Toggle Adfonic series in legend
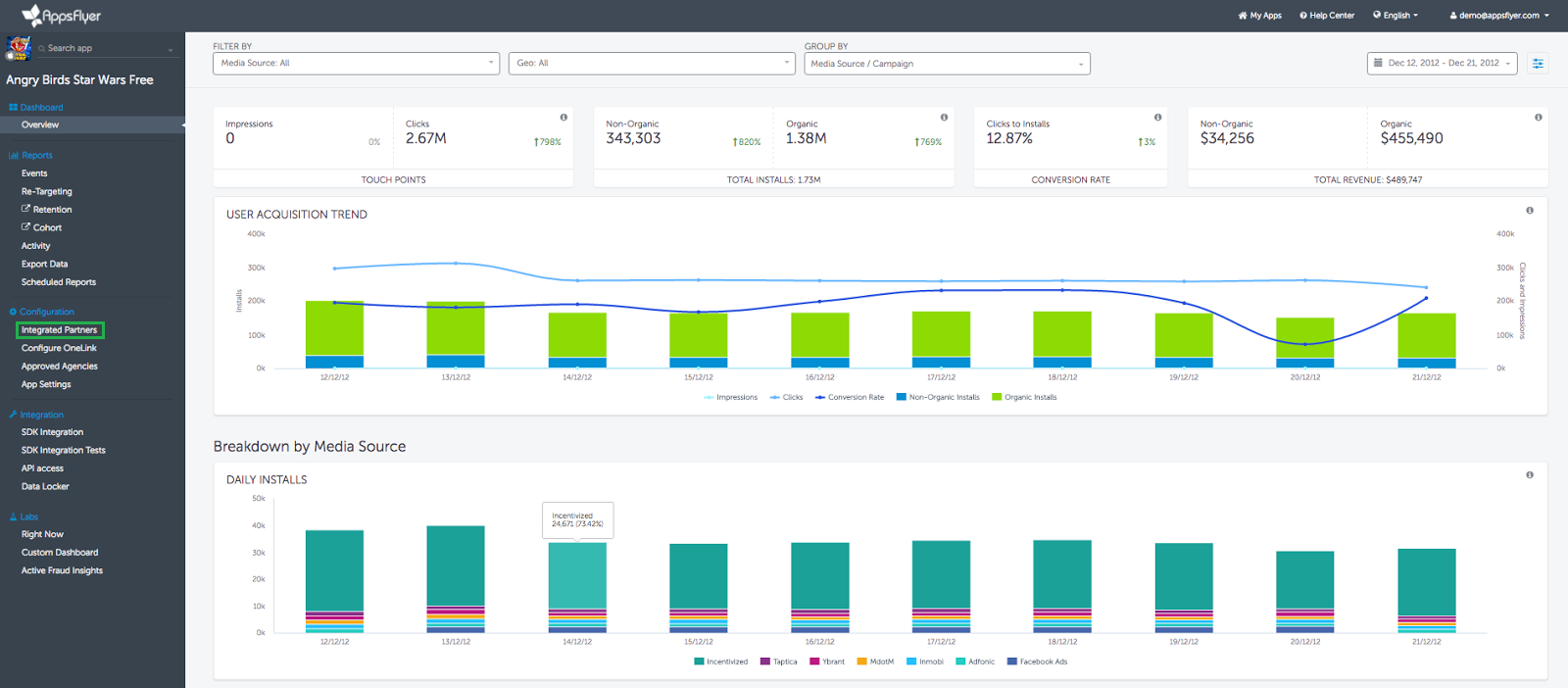This screenshot has height=688, width=1568. click(x=975, y=662)
